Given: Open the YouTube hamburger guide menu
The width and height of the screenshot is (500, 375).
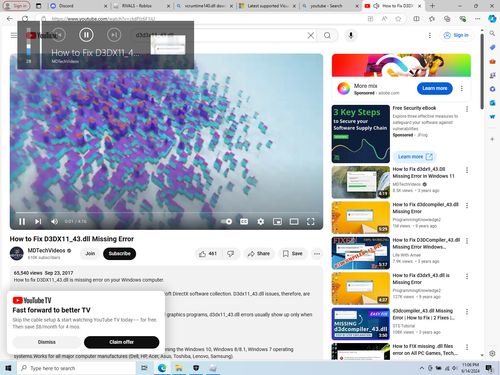Looking at the screenshot, I should [x=14, y=35].
